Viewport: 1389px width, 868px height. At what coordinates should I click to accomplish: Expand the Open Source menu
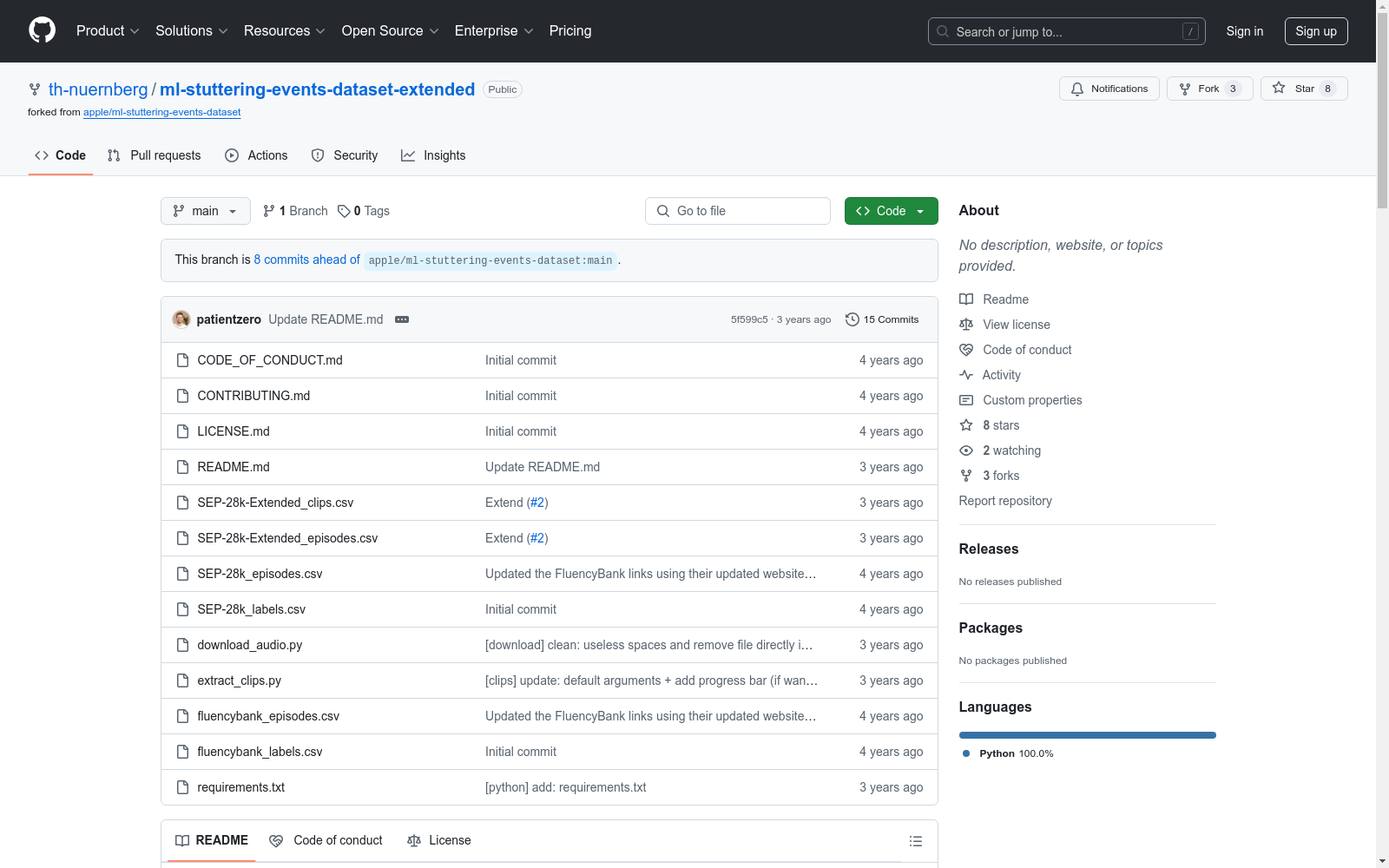pyautogui.click(x=391, y=30)
